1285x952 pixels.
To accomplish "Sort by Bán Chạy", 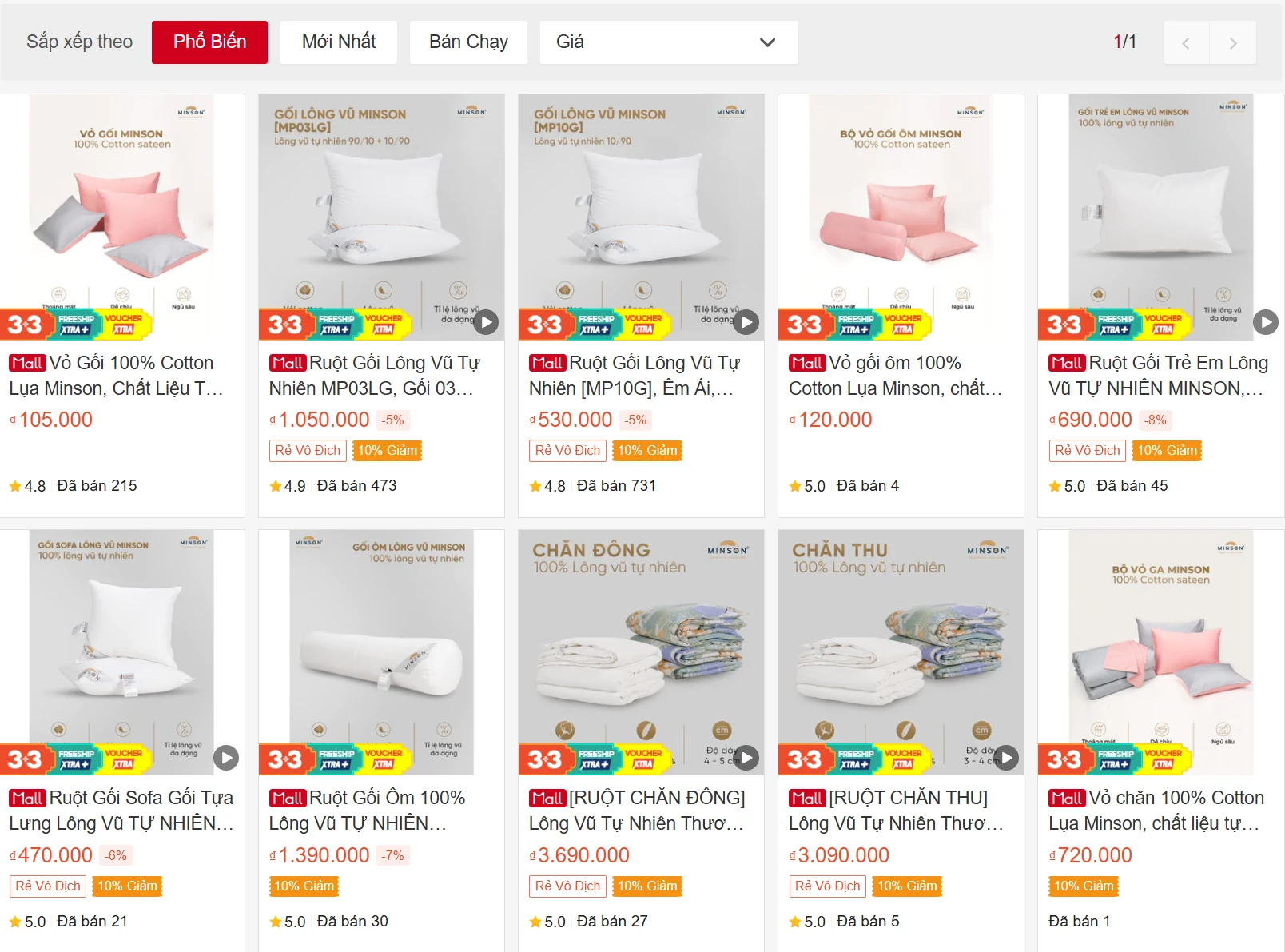I will 468,42.
